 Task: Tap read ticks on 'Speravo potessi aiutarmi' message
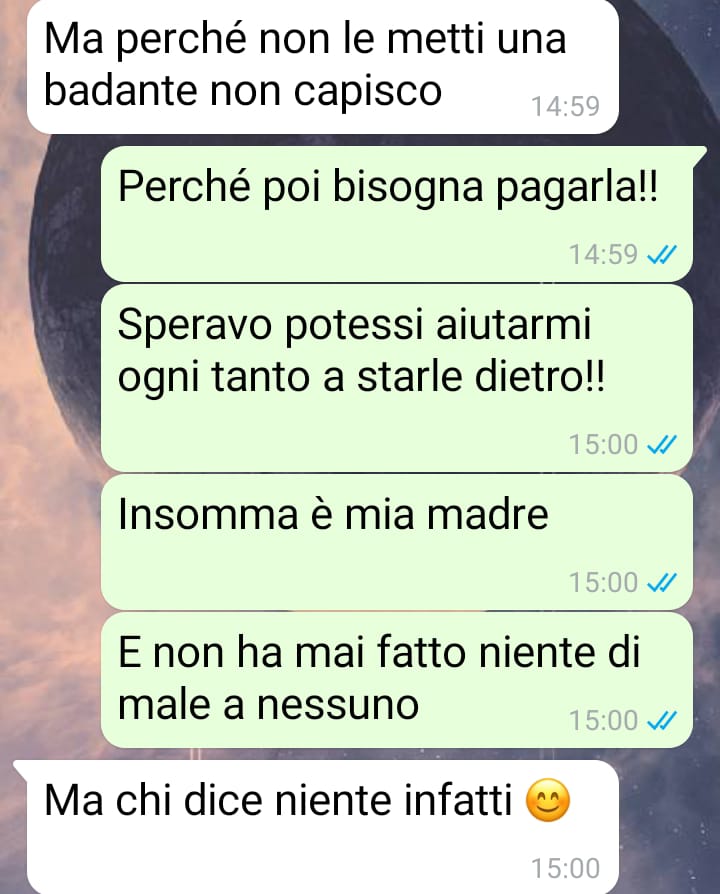pyautogui.click(x=661, y=445)
